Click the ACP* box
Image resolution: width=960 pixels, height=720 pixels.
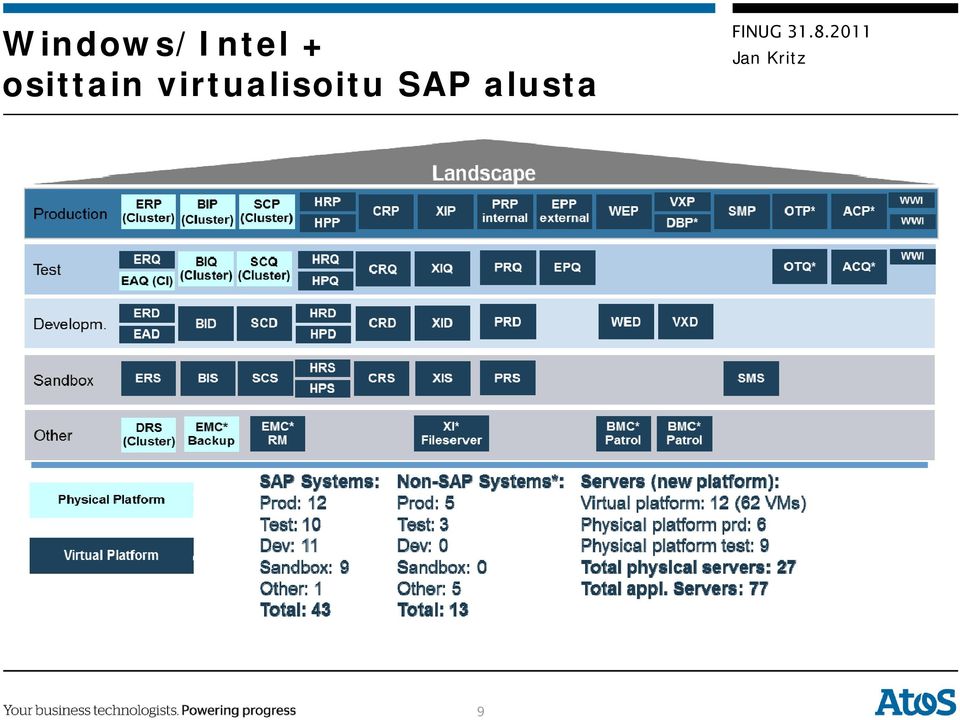pyautogui.click(x=858, y=211)
